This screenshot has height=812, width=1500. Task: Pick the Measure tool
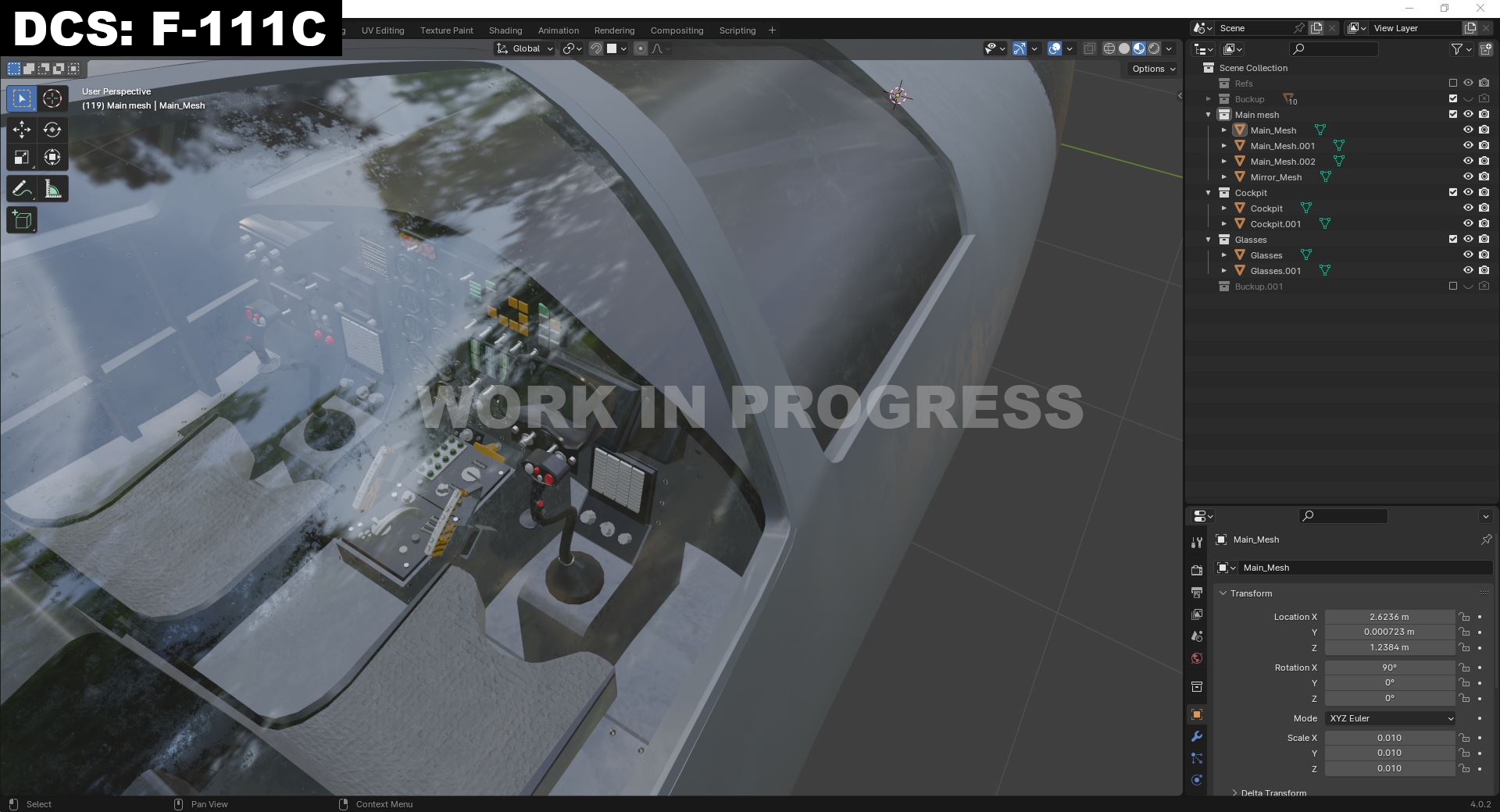[52, 189]
